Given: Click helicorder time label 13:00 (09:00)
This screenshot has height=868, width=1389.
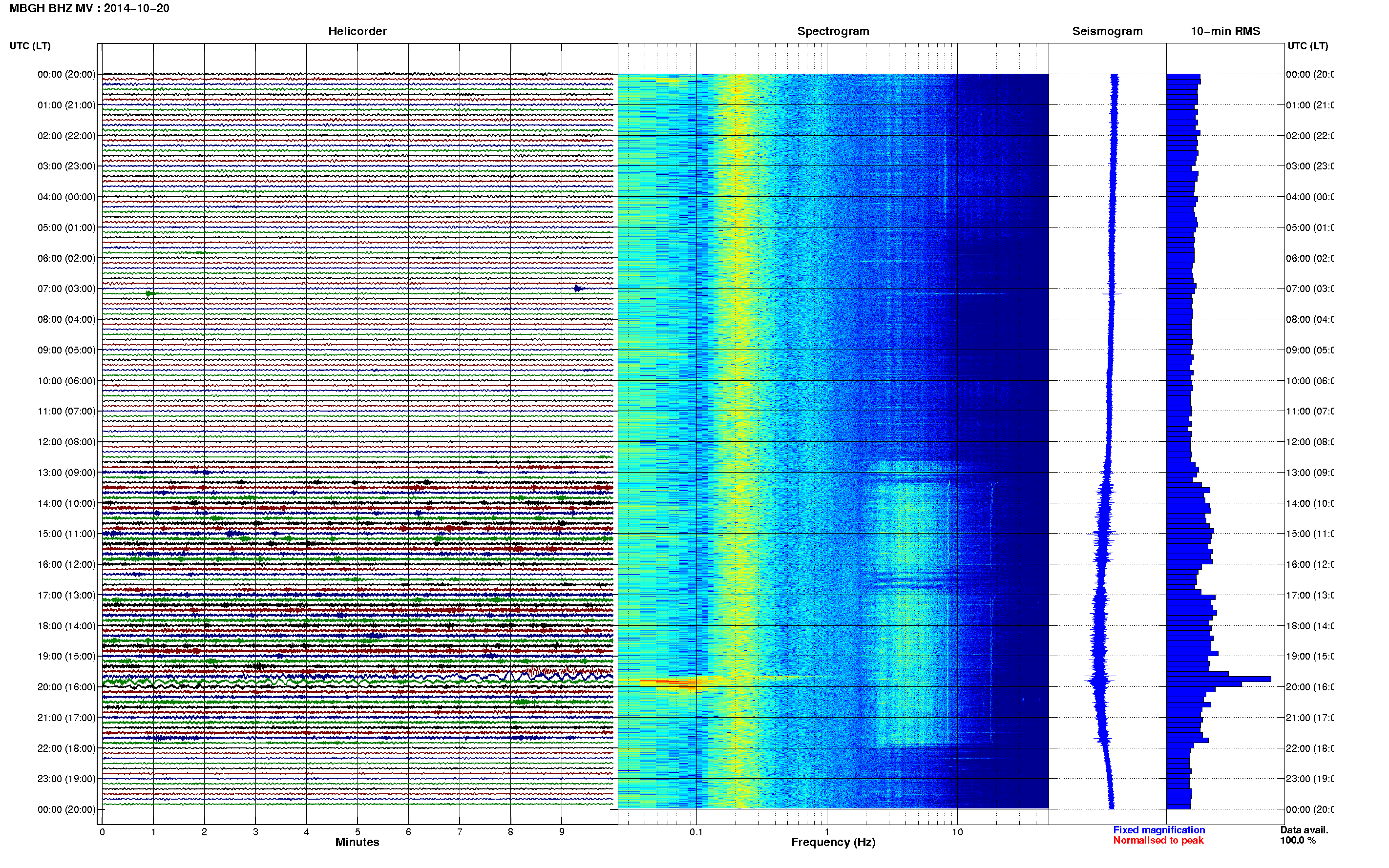Looking at the screenshot, I should click(66, 473).
